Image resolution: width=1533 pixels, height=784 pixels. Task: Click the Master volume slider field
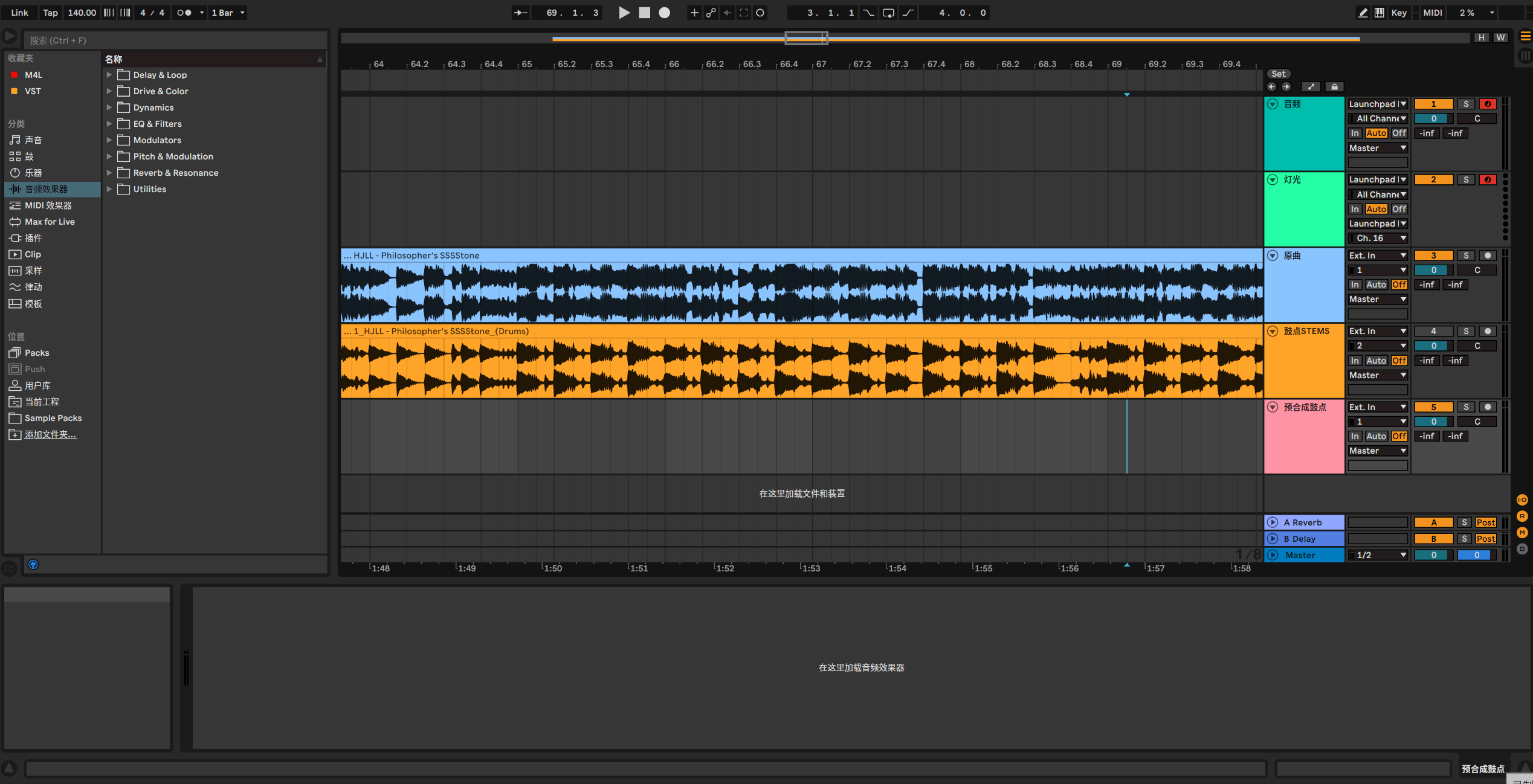coord(1433,555)
